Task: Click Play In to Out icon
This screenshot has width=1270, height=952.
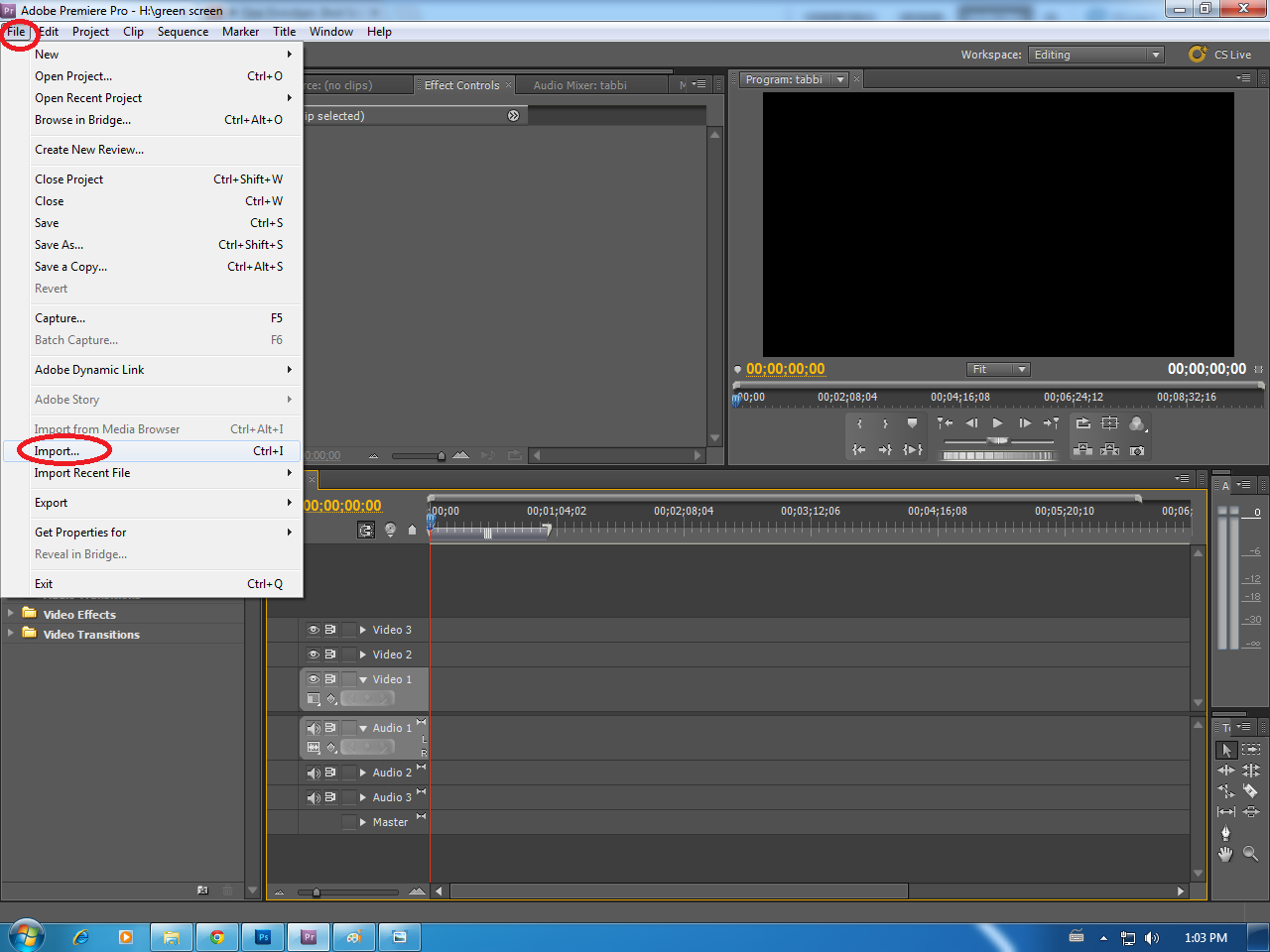Action: tap(913, 450)
